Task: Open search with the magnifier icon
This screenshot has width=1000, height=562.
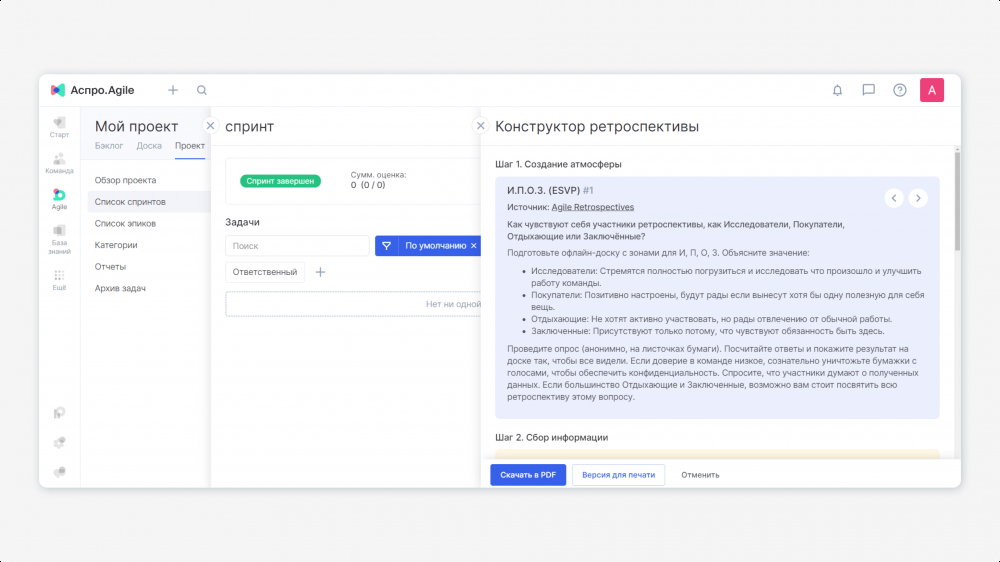Action: (x=202, y=90)
